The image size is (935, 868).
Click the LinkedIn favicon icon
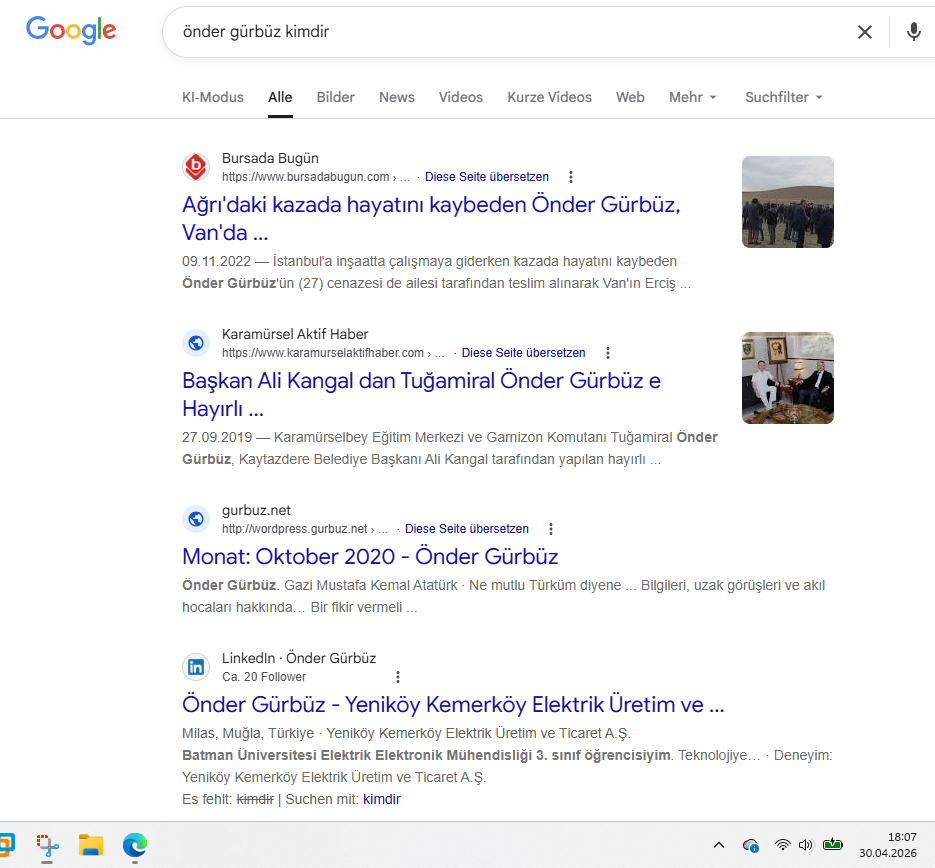(x=196, y=667)
